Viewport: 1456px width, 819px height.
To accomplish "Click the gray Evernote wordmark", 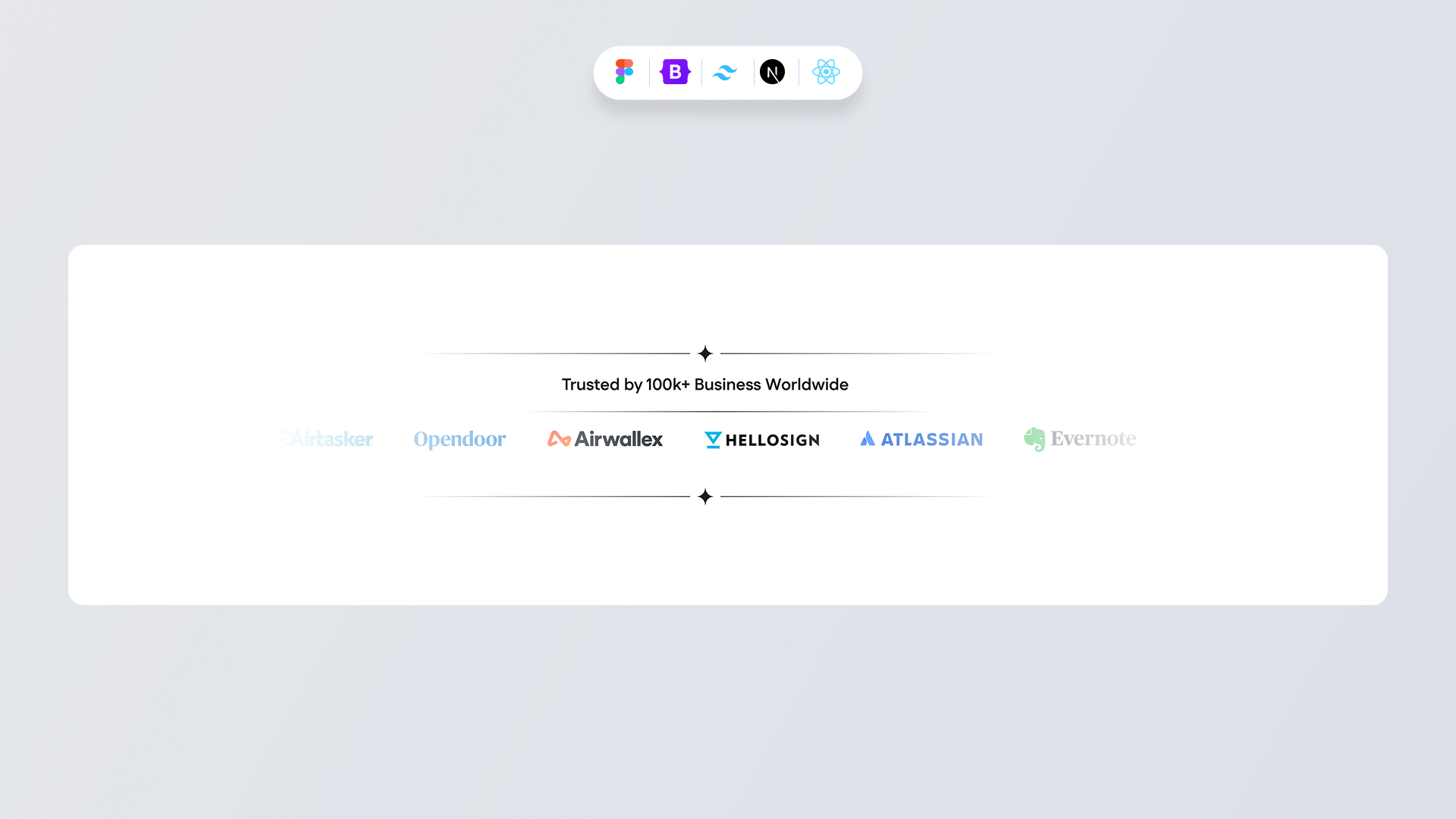I will (x=1093, y=438).
